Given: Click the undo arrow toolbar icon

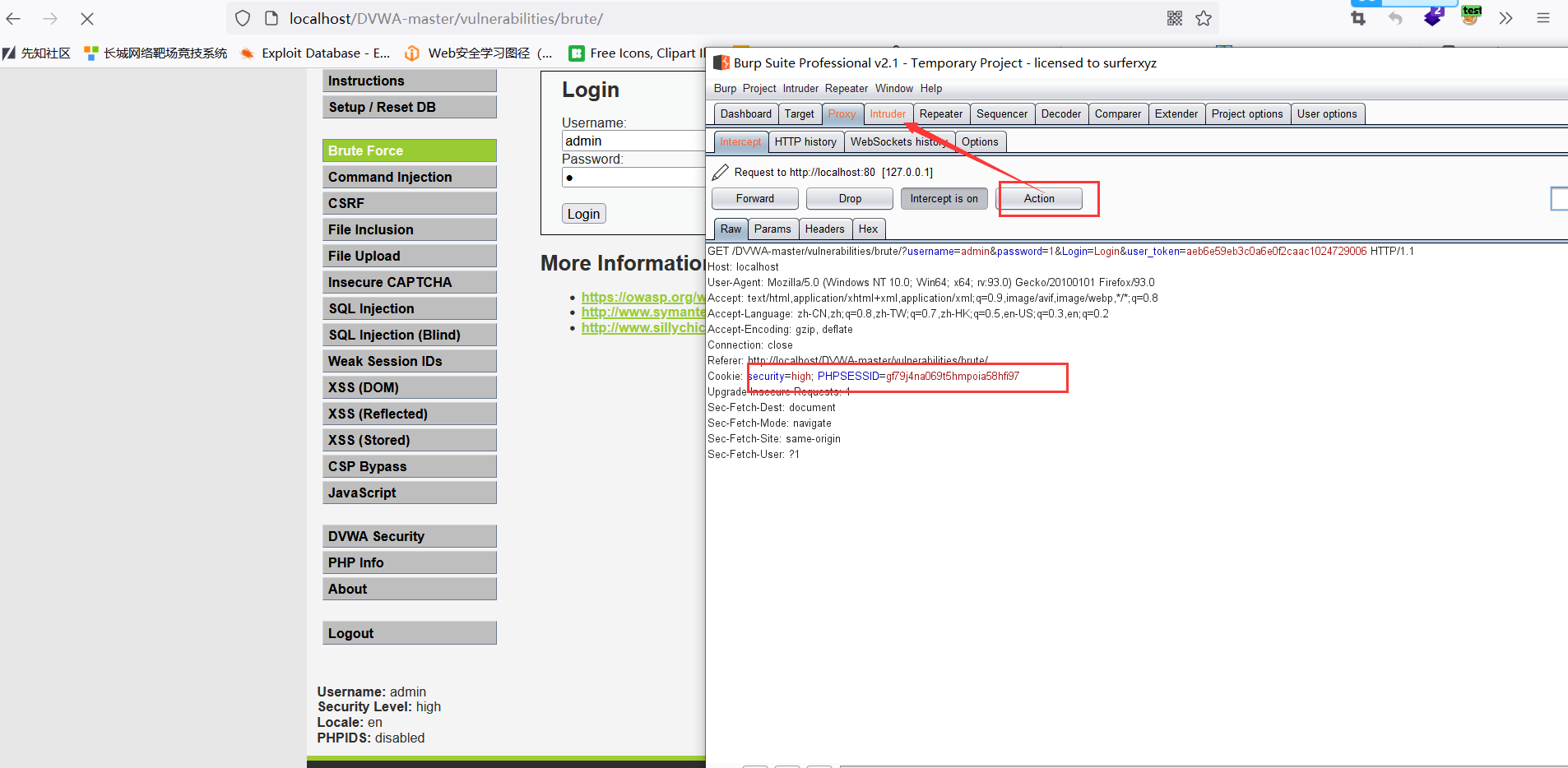Looking at the screenshot, I should pos(1395,18).
